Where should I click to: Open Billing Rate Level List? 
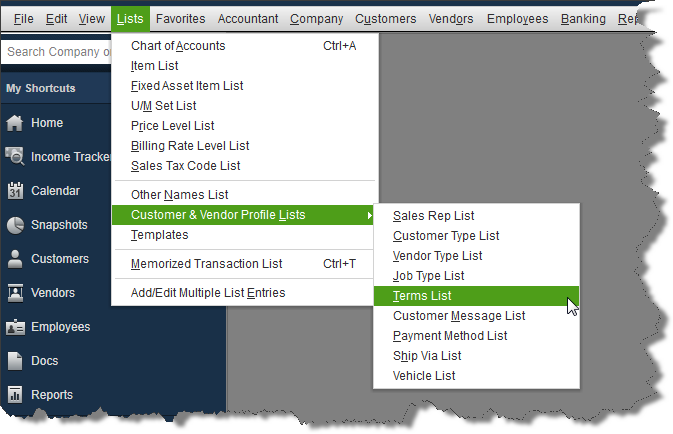coord(245,146)
